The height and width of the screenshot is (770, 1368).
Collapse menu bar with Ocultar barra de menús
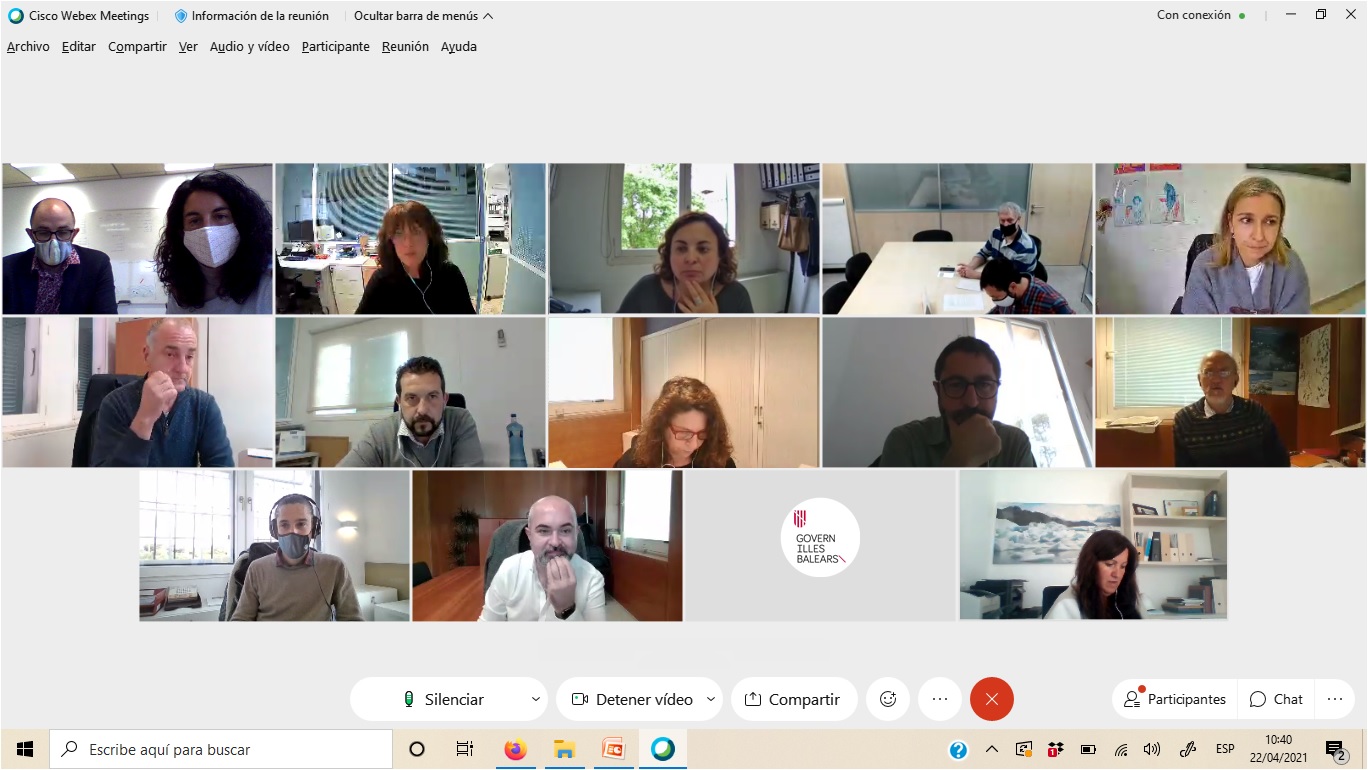[423, 16]
